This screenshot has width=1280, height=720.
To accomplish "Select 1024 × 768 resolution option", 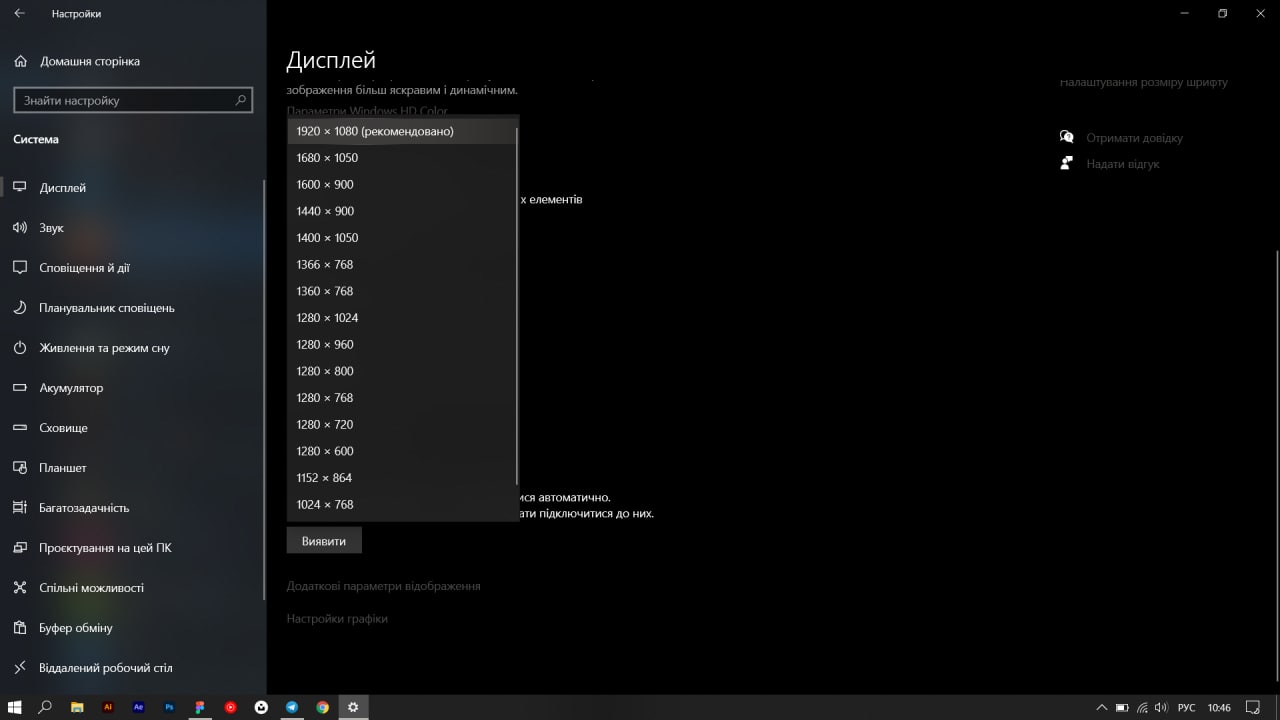I will 401,504.
